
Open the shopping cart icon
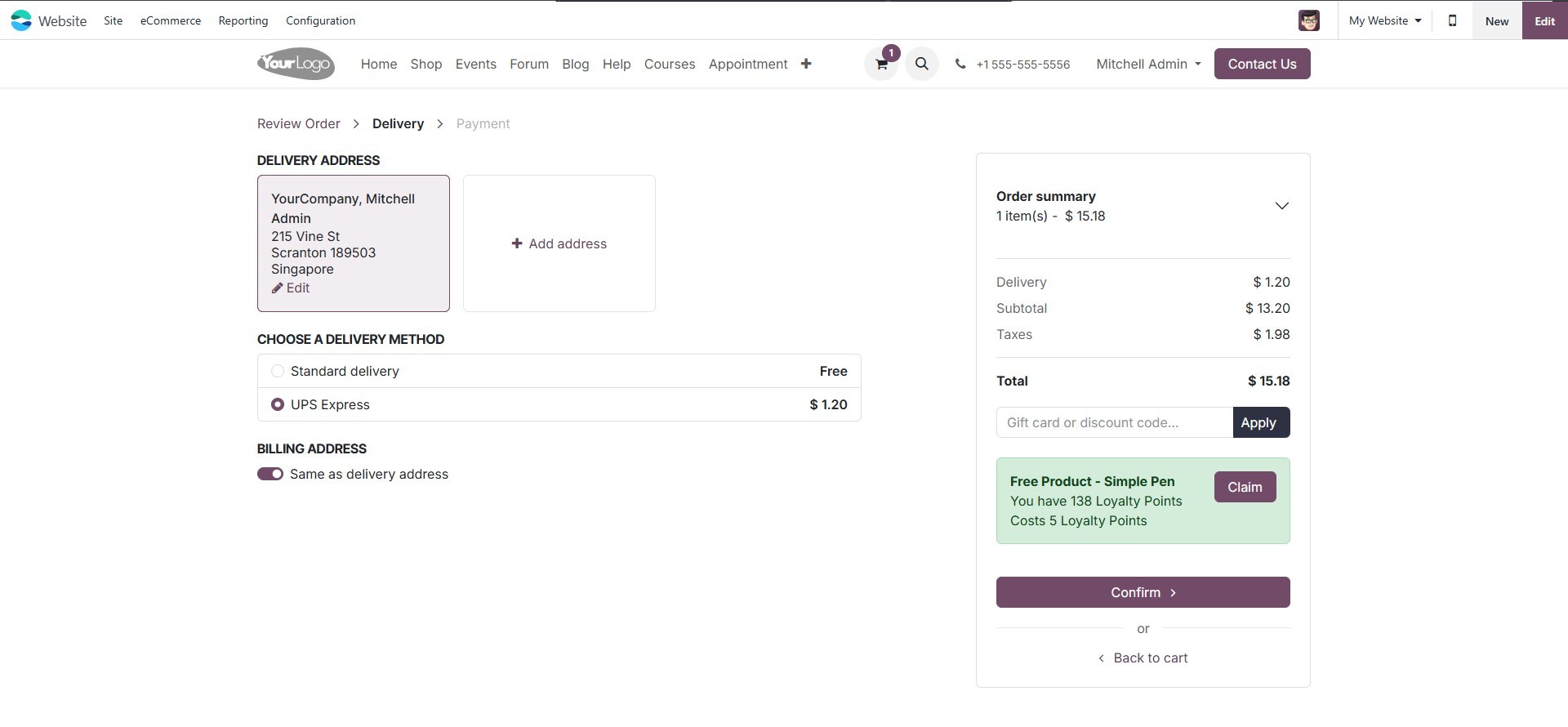click(881, 65)
